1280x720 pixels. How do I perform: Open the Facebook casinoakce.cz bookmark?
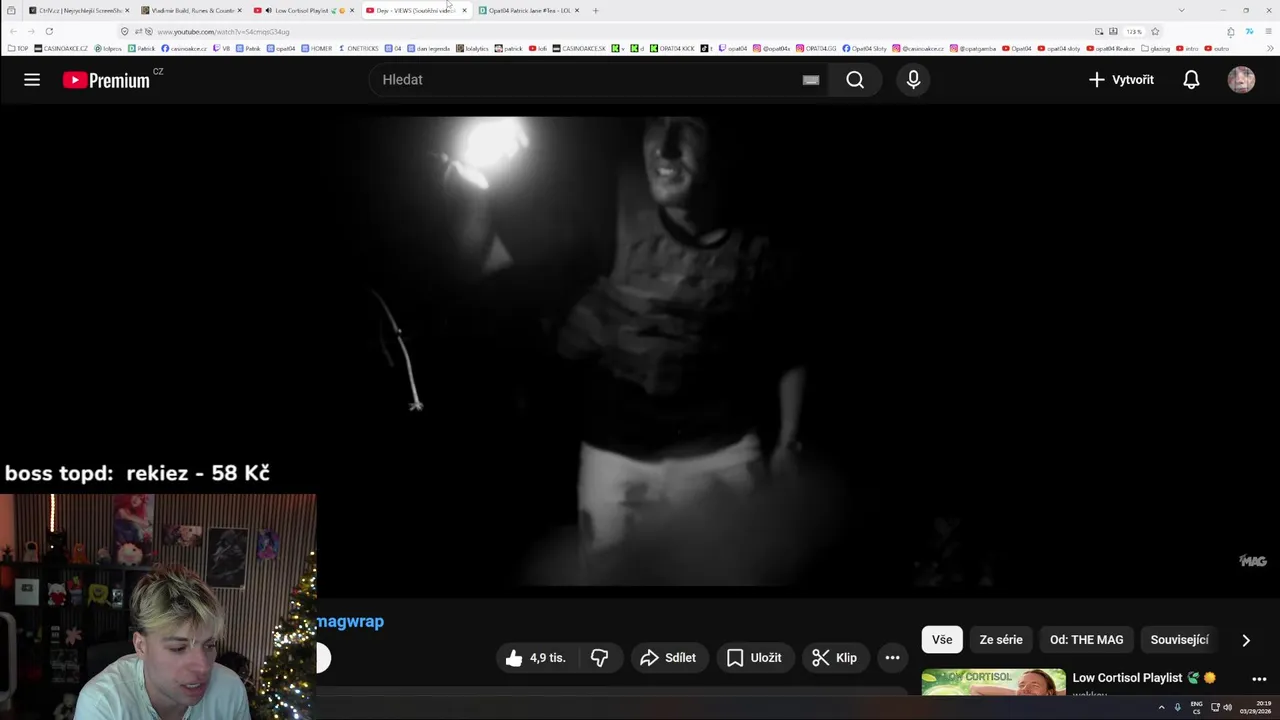(184, 48)
